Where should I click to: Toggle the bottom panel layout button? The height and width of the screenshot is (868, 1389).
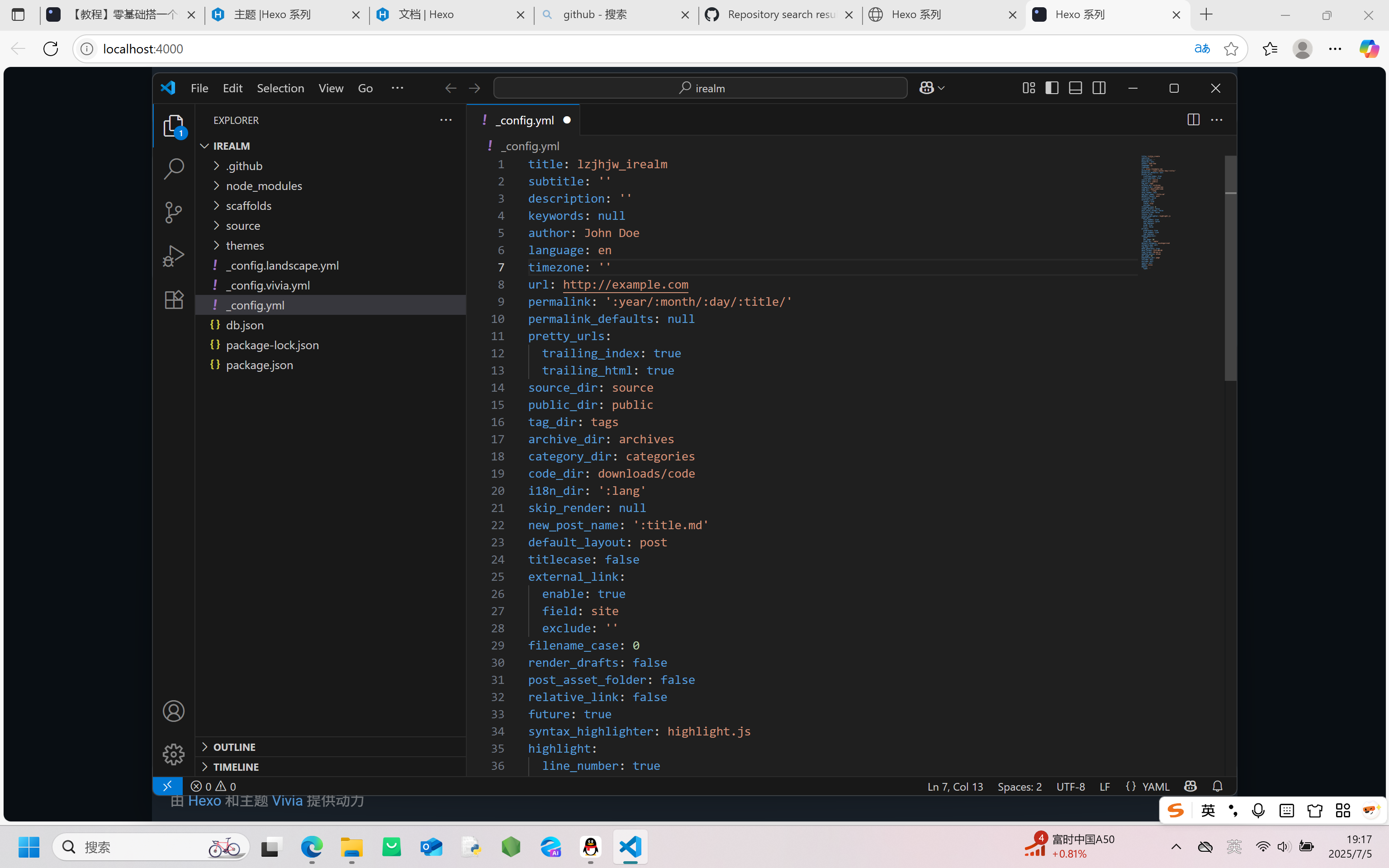click(1075, 88)
